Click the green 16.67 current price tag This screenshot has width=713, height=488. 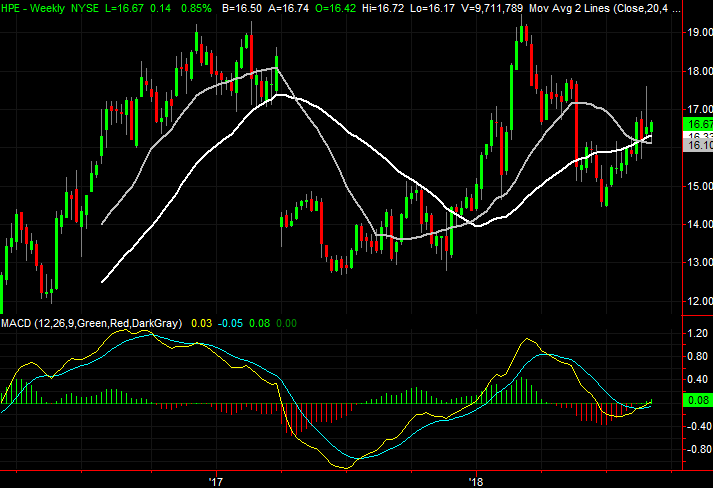coord(696,123)
